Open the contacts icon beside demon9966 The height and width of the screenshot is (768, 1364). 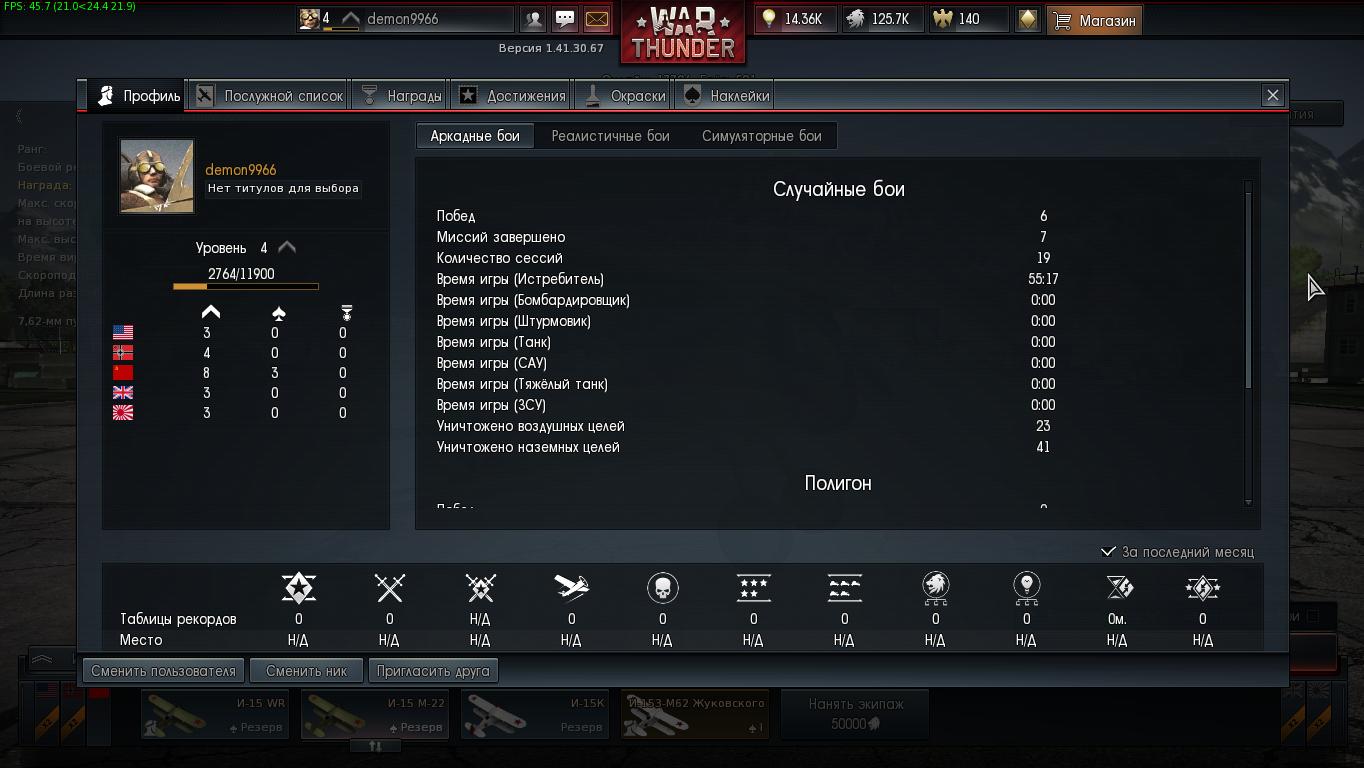tap(534, 19)
